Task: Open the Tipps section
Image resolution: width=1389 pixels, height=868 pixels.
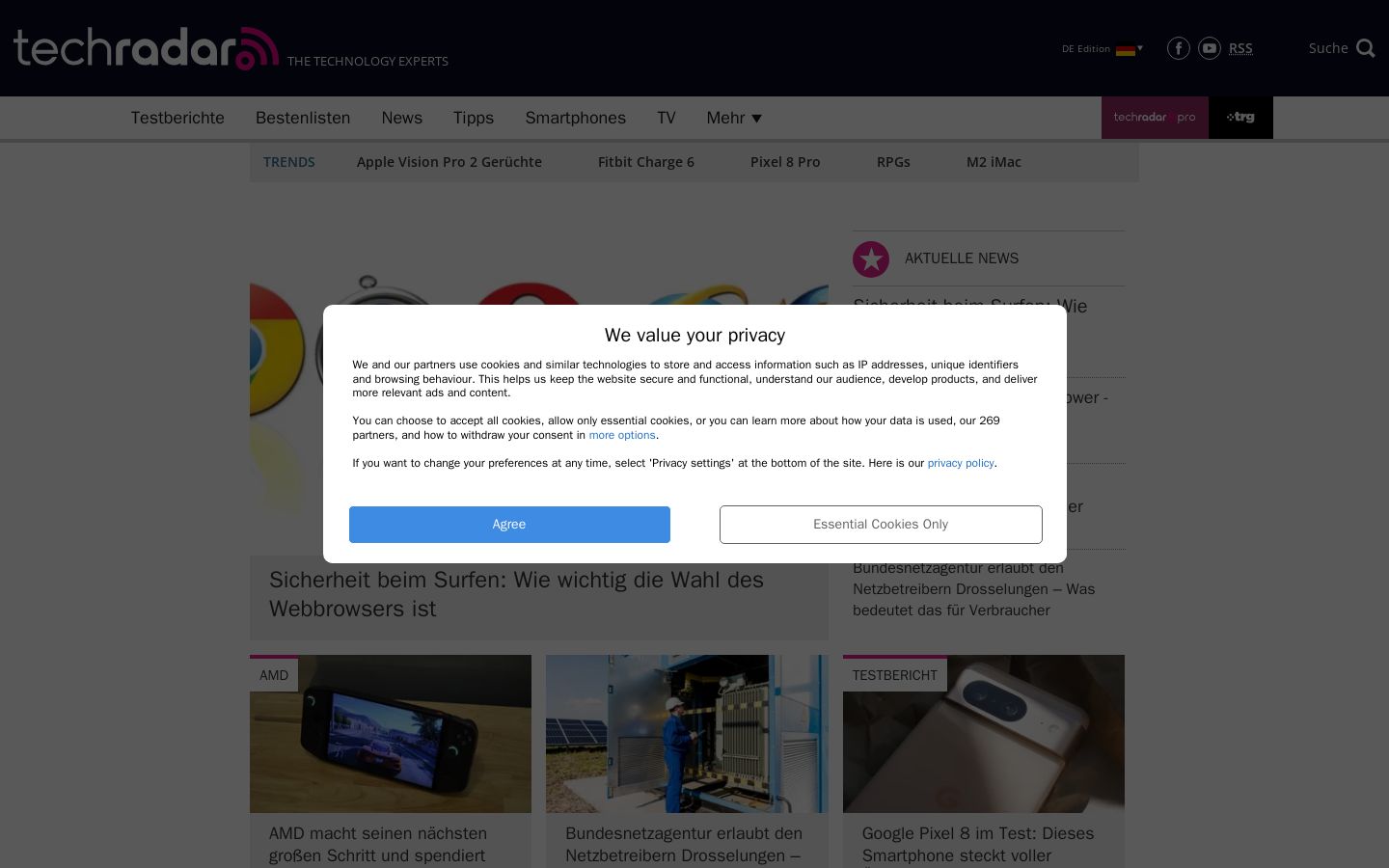Action: [474, 118]
